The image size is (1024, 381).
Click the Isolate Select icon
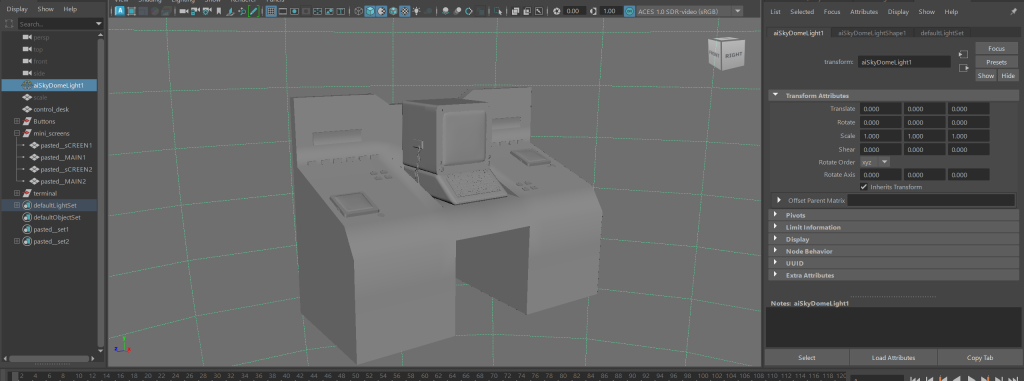click(498, 11)
